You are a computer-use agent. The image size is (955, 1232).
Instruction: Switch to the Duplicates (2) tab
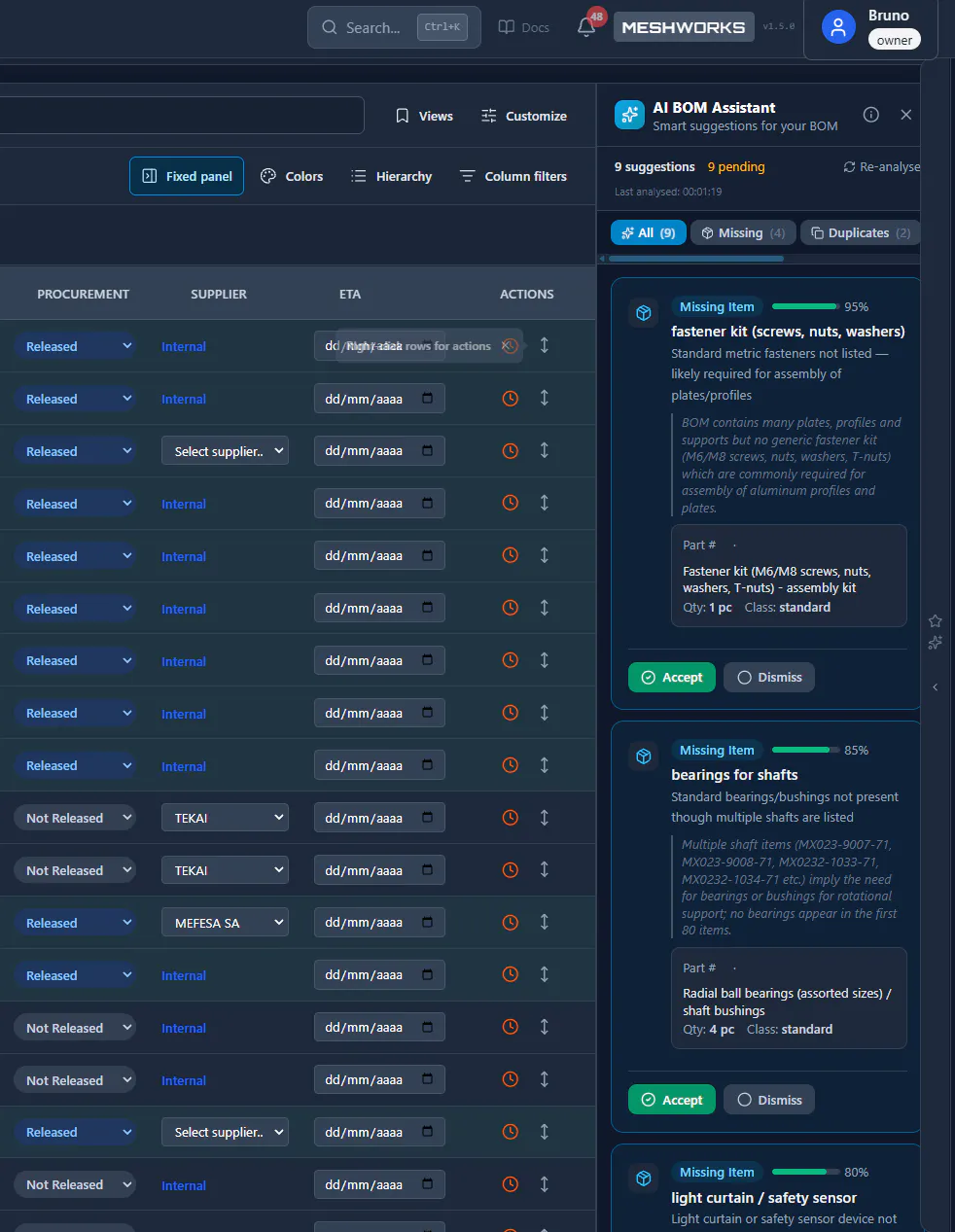[x=860, y=232]
